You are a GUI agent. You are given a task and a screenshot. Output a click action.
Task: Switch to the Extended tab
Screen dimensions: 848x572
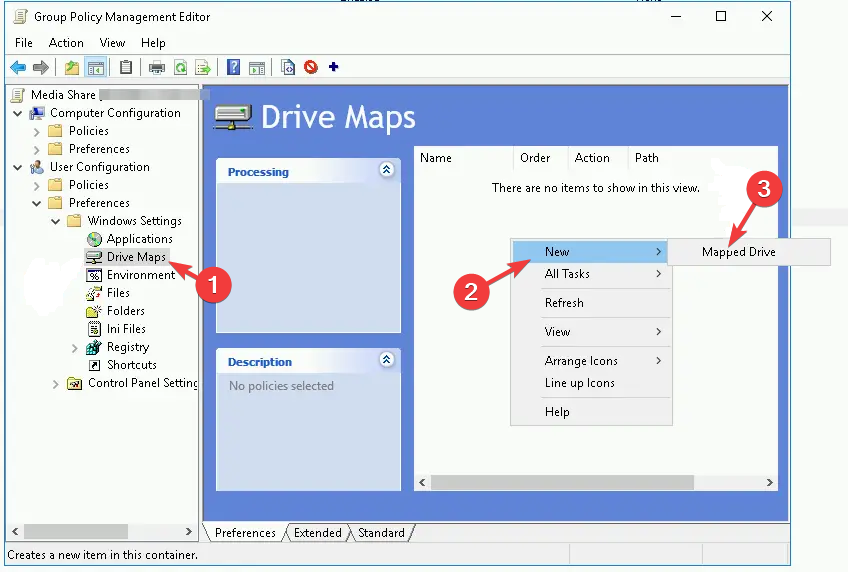click(x=317, y=533)
